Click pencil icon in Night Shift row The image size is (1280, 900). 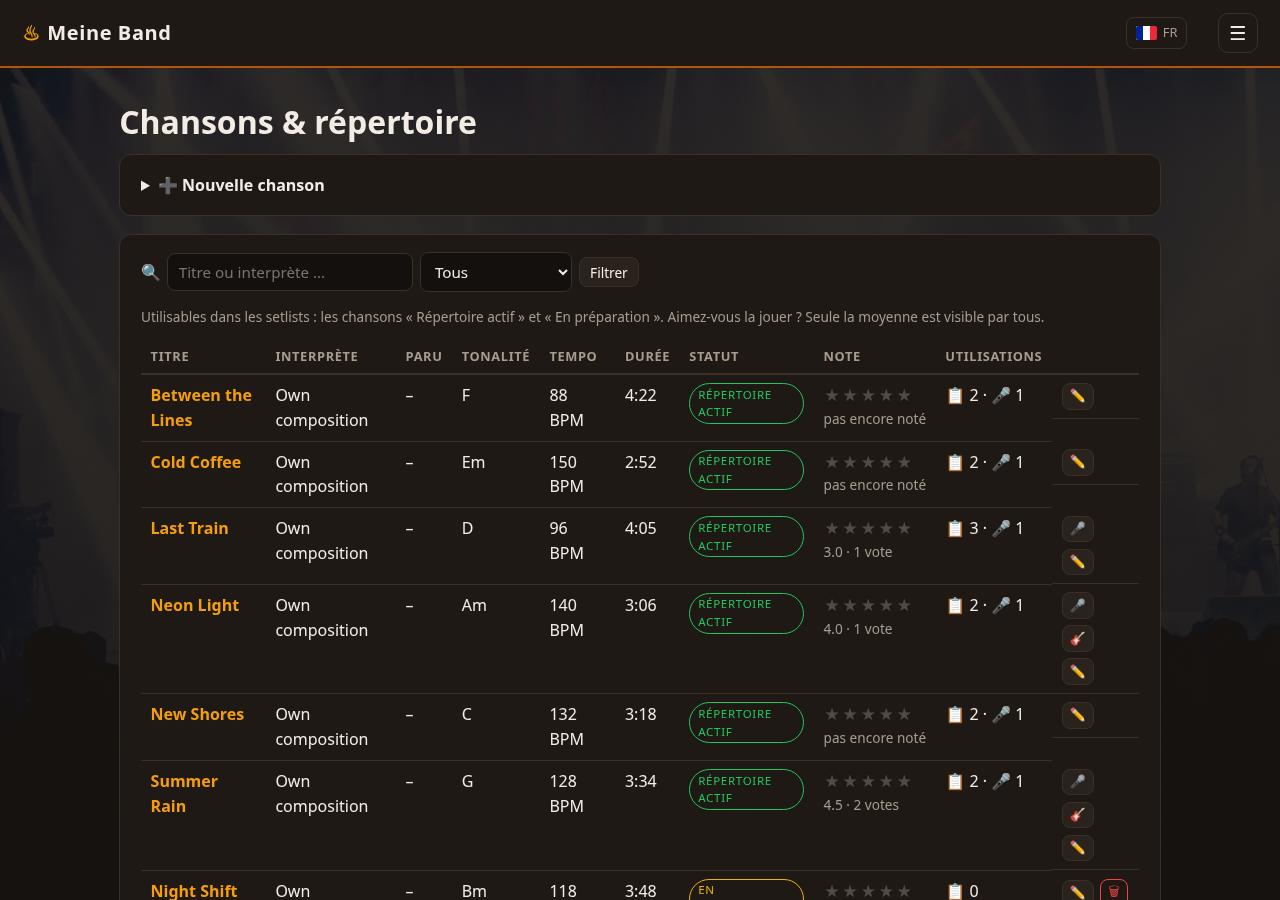click(x=1077, y=890)
